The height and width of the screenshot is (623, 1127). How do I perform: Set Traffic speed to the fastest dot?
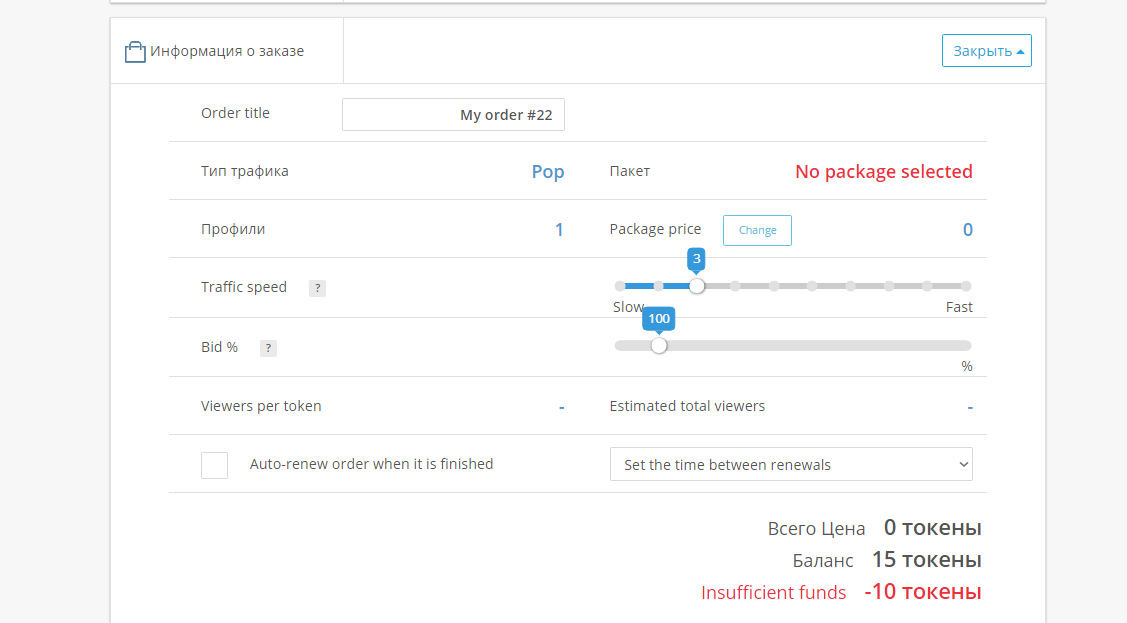coord(966,286)
